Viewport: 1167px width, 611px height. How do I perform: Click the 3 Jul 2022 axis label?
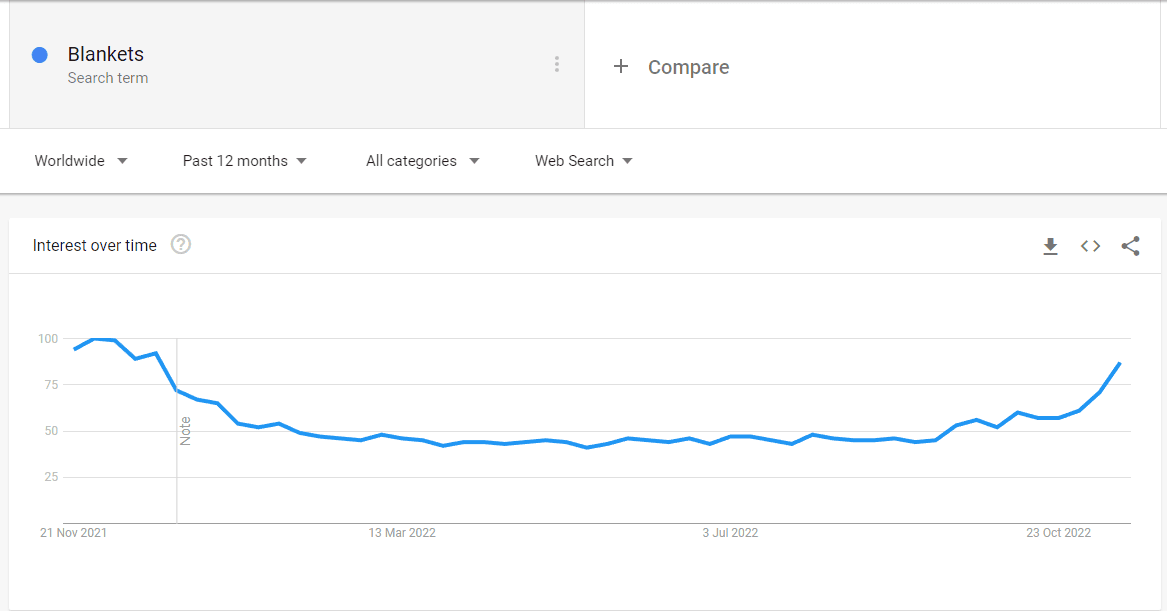coord(730,533)
